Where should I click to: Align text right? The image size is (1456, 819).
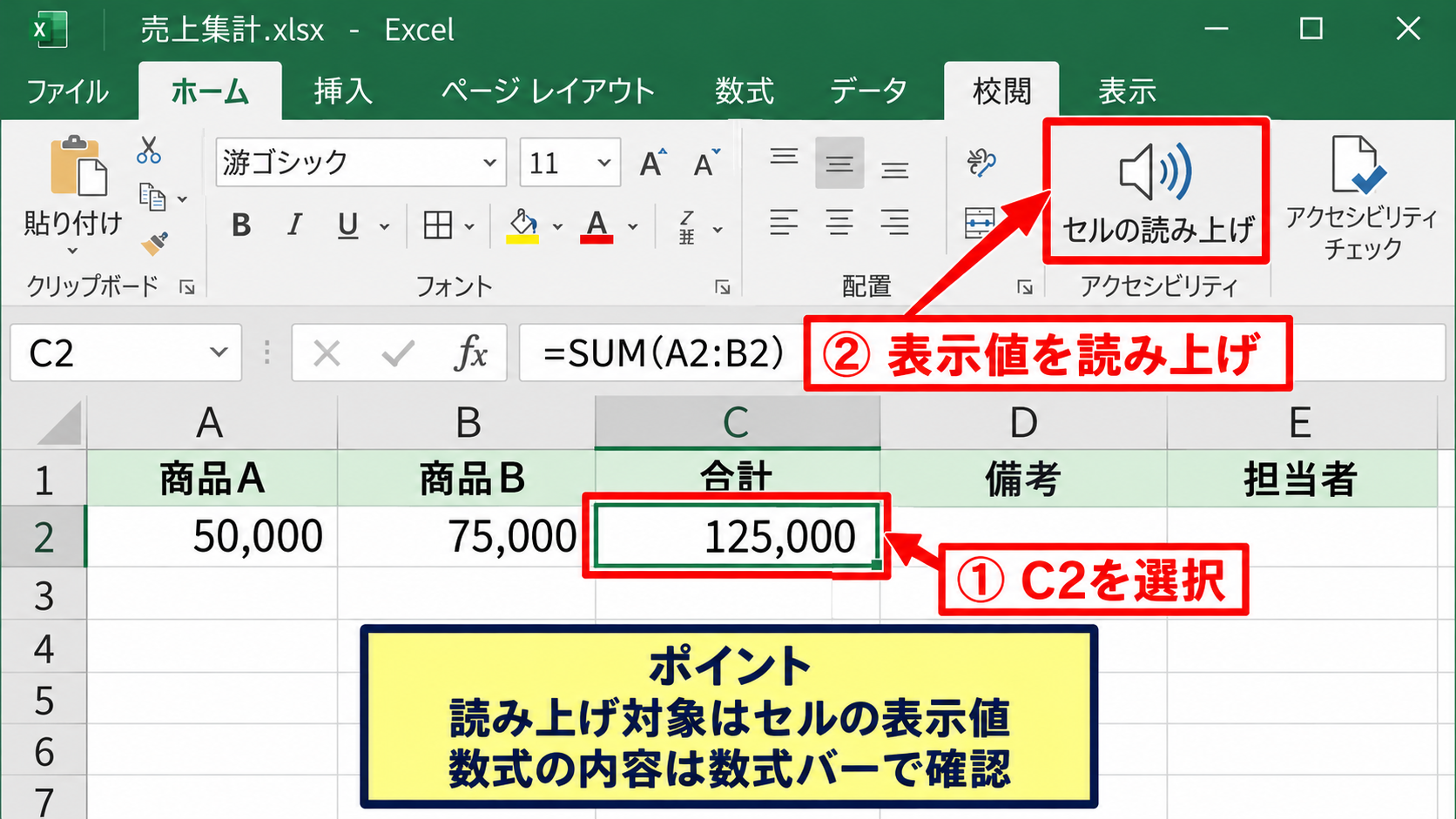894,222
